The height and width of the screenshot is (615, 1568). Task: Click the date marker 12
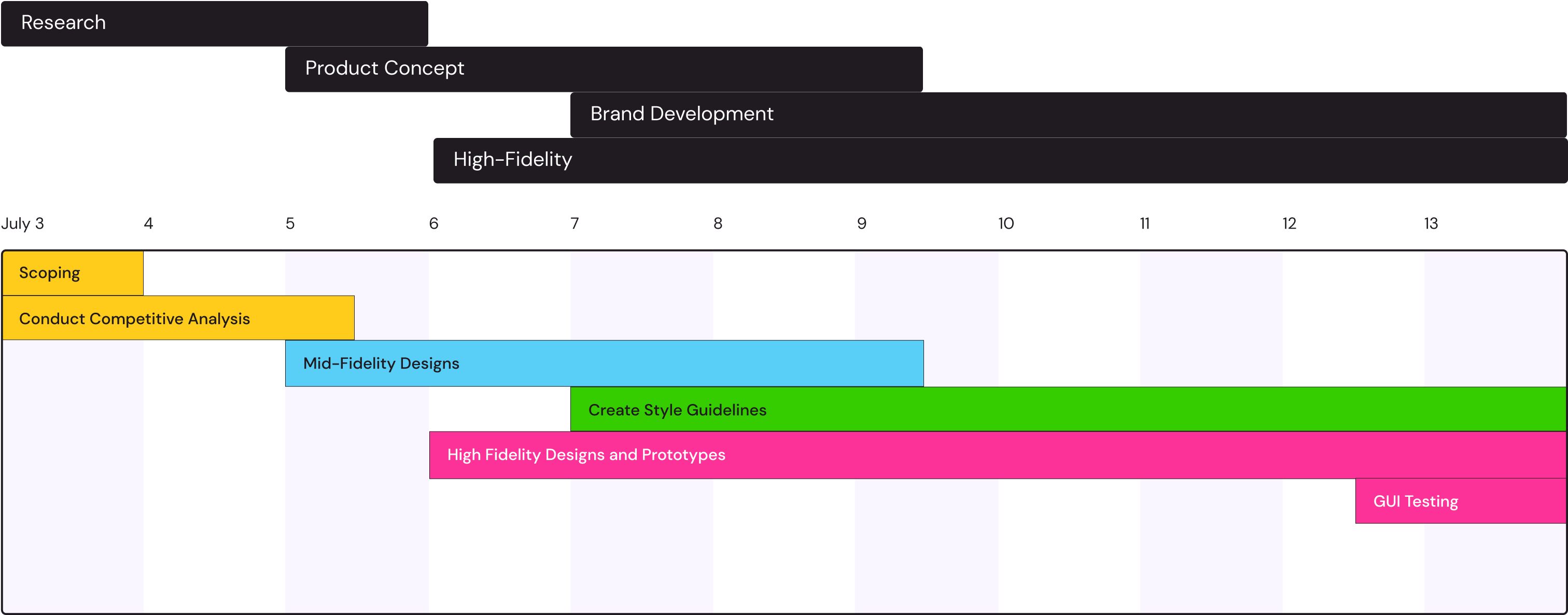pyautogui.click(x=1289, y=223)
